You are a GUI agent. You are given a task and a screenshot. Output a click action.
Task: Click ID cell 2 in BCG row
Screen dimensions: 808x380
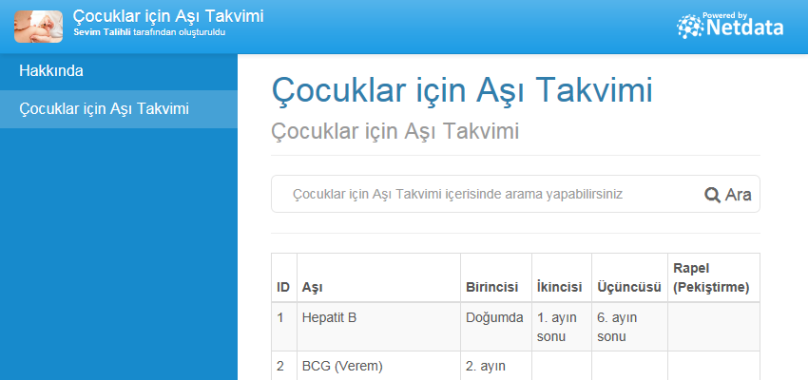click(284, 366)
